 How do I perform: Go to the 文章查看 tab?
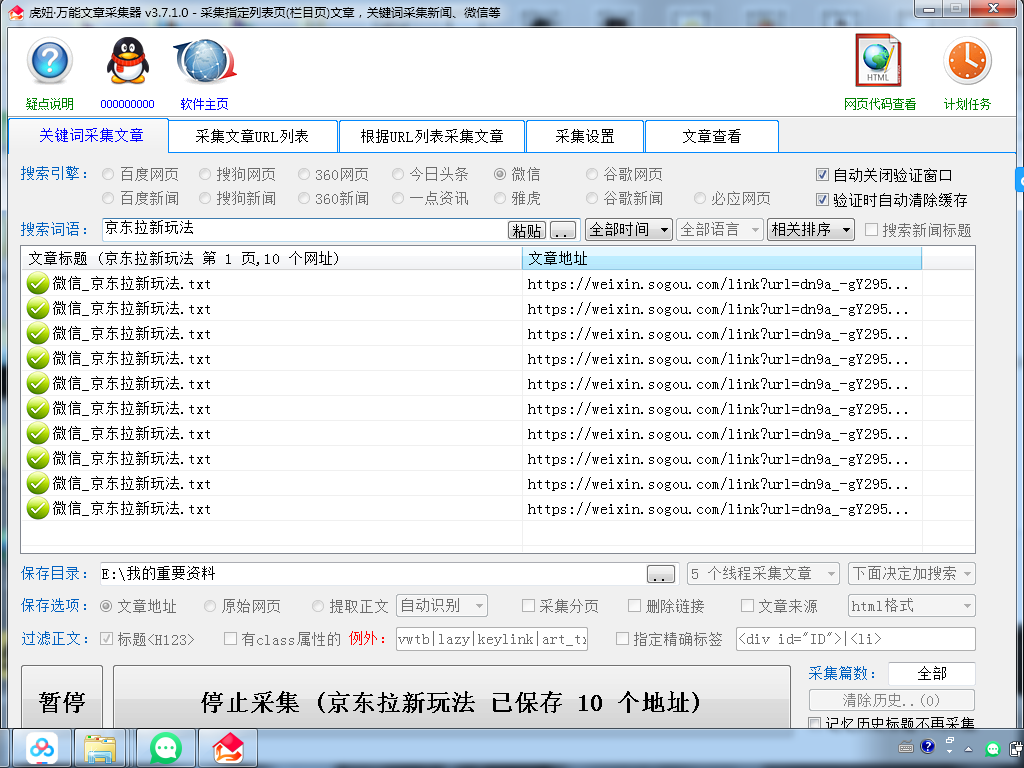711,136
